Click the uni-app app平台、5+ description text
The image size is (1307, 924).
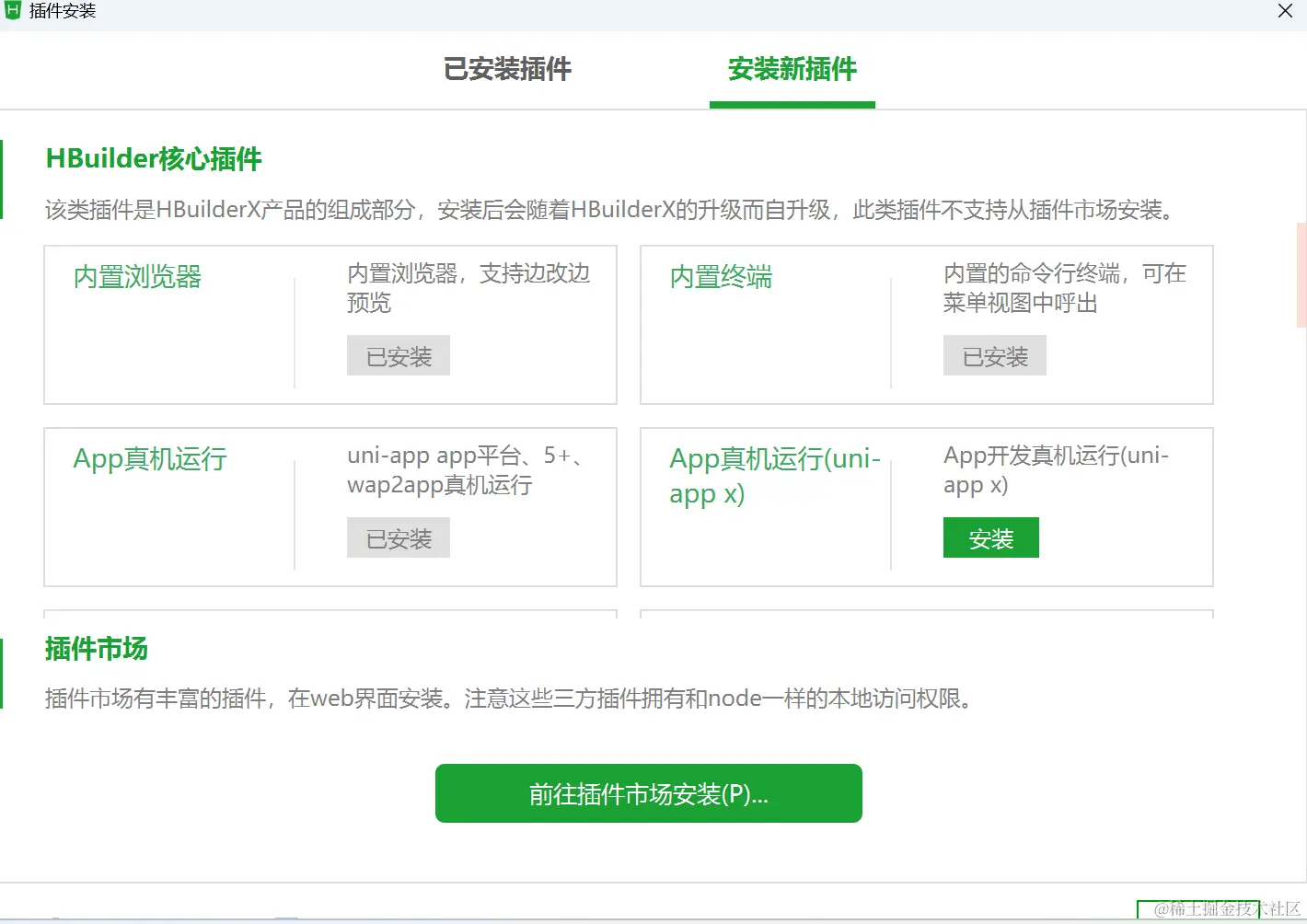pyautogui.click(x=466, y=470)
